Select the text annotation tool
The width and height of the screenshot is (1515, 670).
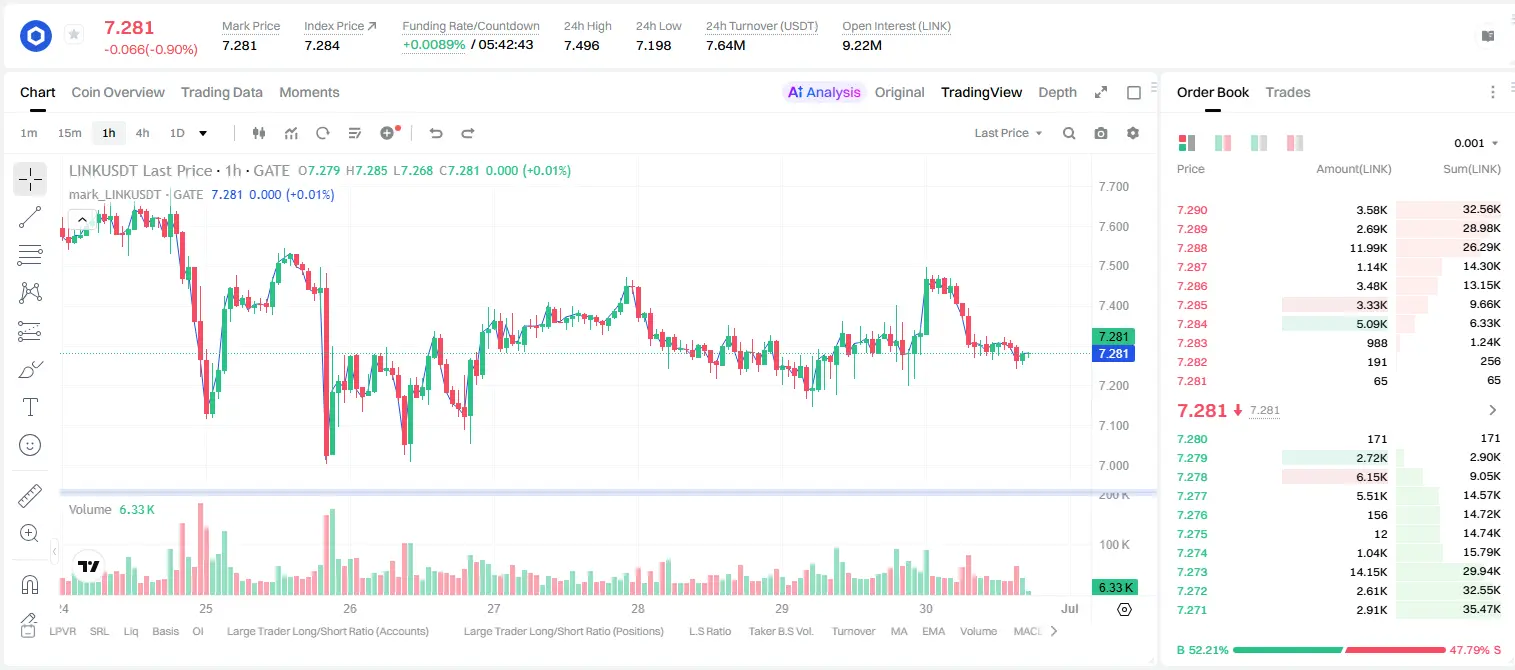click(x=30, y=407)
